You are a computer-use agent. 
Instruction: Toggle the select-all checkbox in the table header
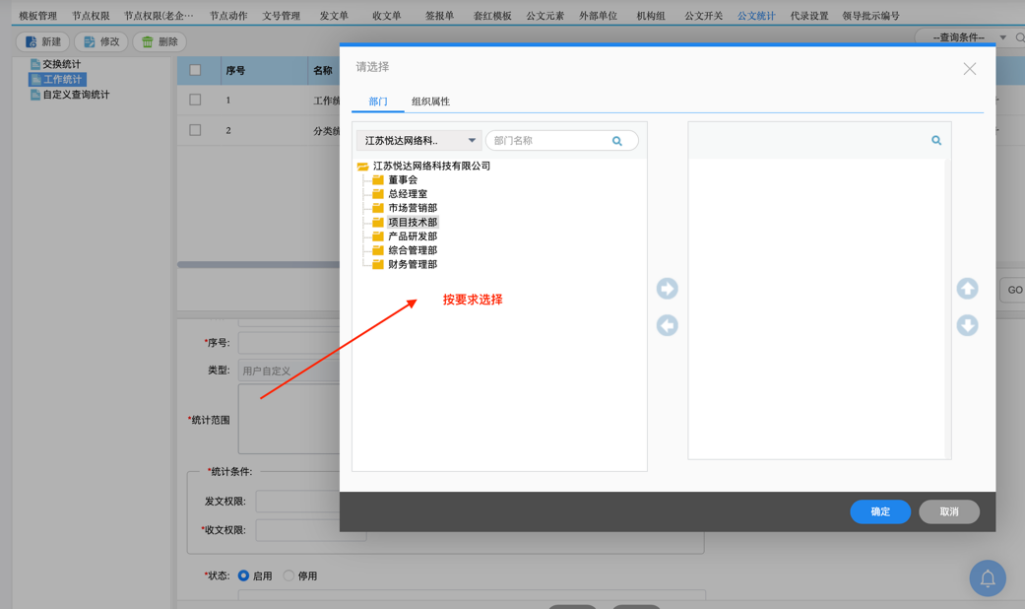pyautogui.click(x=196, y=69)
